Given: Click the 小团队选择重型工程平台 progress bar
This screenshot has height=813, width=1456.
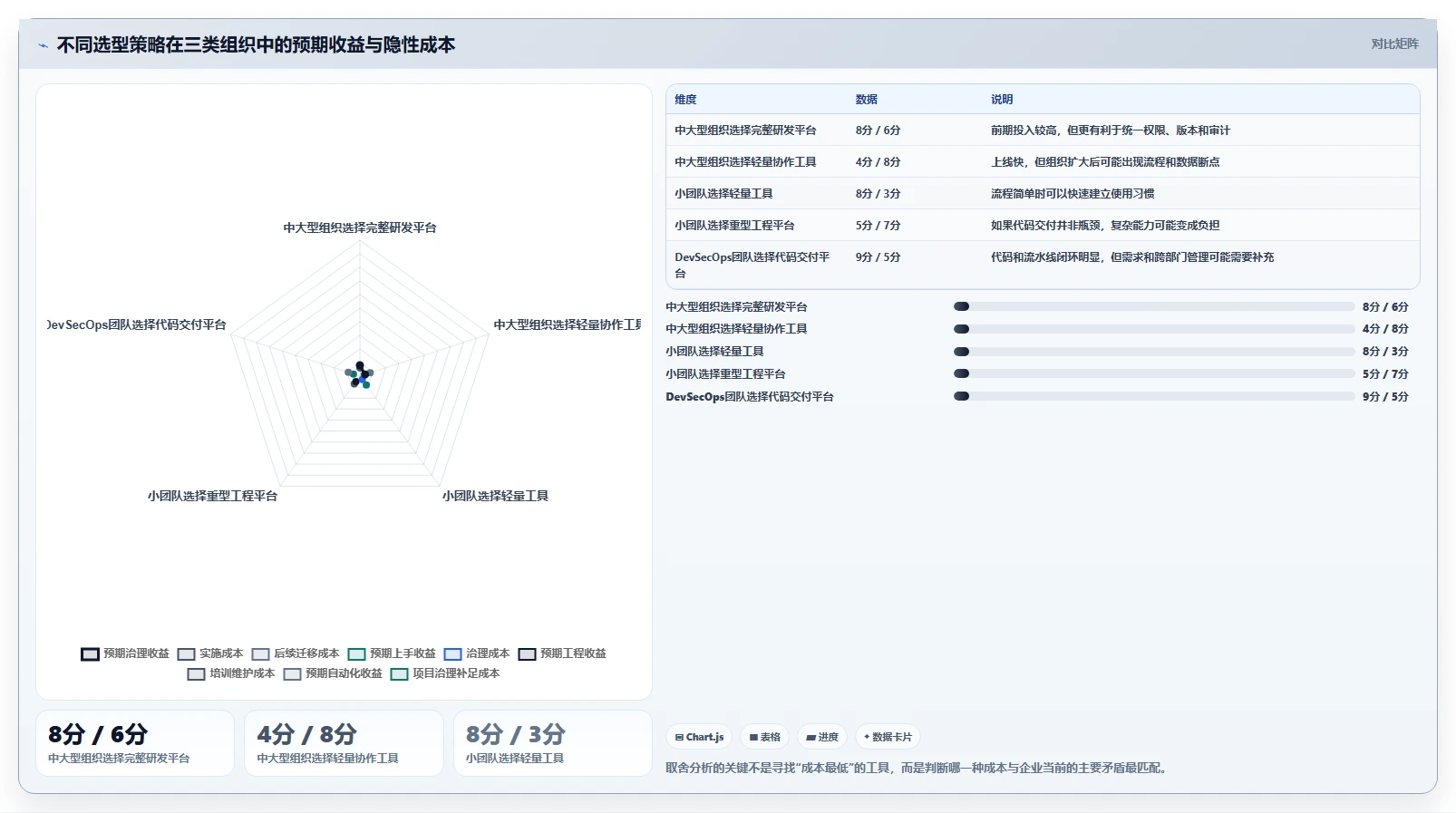Looking at the screenshot, I should (1154, 373).
